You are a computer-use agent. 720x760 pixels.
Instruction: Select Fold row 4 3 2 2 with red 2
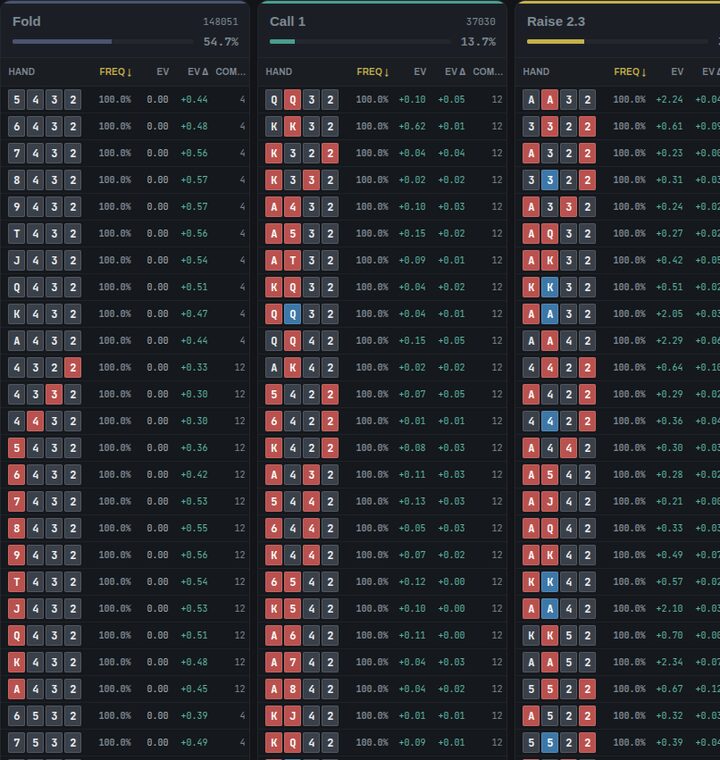[125, 367]
